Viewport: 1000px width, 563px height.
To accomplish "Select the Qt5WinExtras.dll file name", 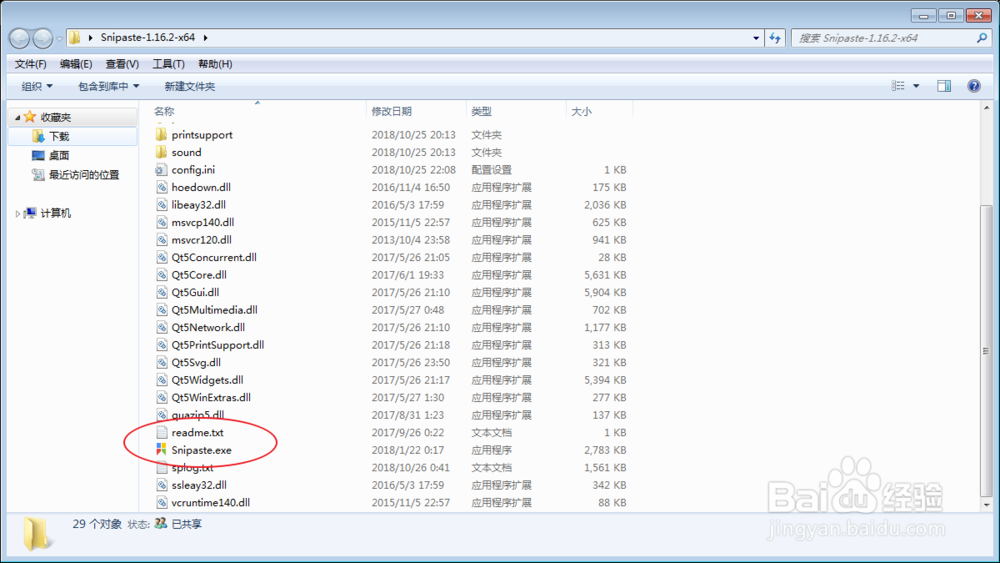I will click(x=211, y=397).
